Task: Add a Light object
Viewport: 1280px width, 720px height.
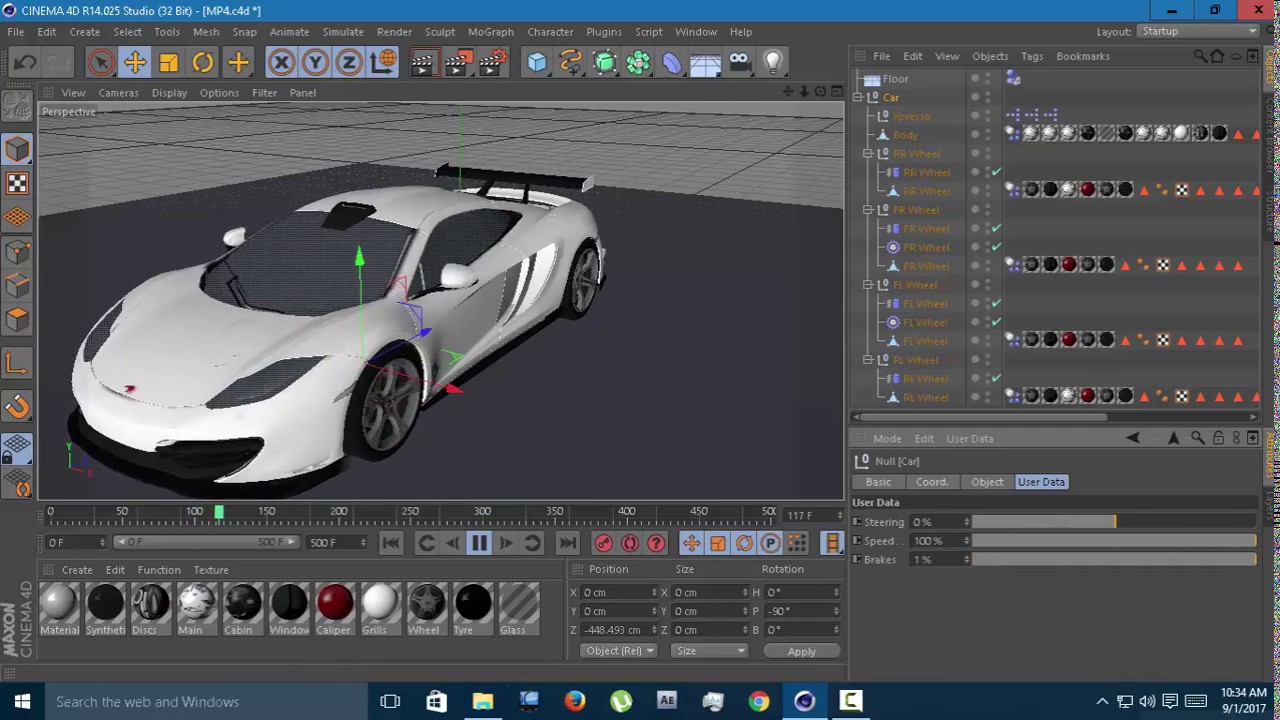Action: [x=773, y=63]
